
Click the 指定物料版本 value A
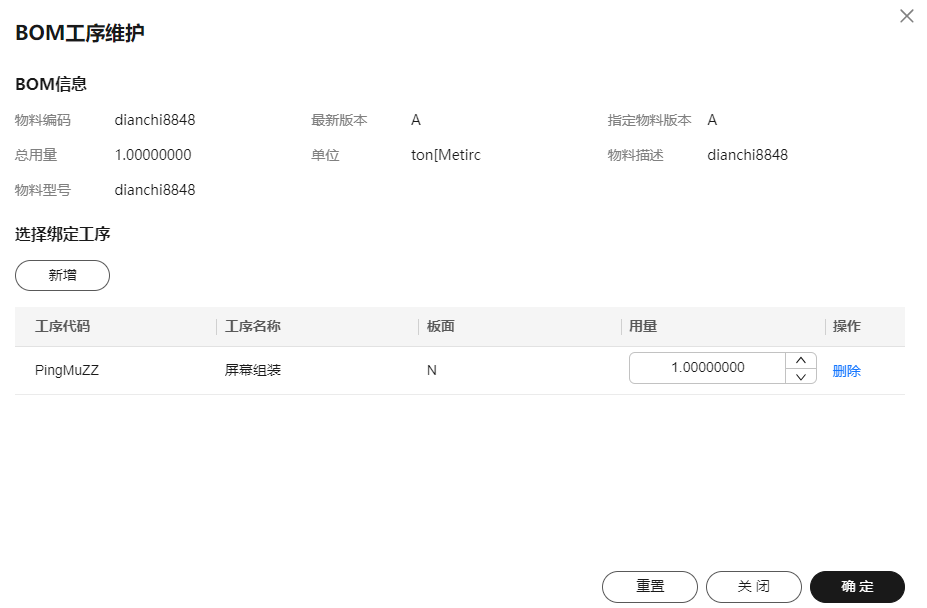pyautogui.click(x=712, y=120)
